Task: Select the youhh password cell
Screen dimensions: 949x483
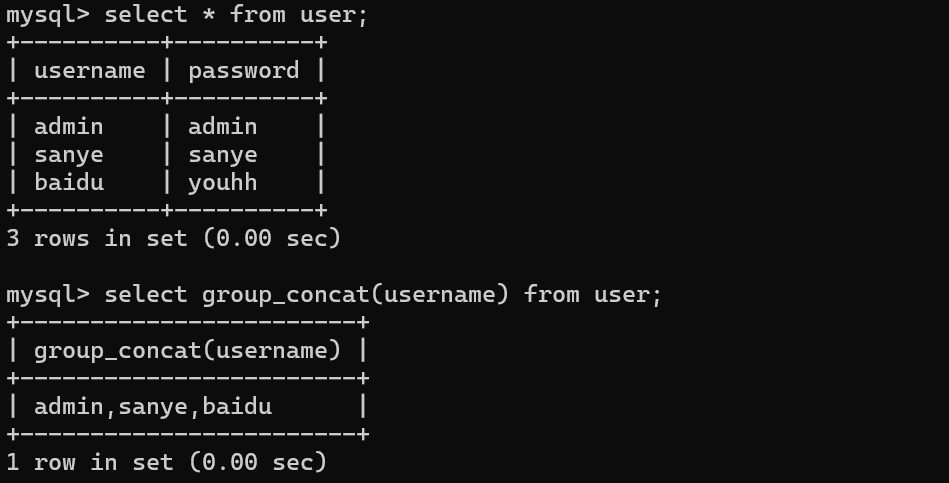Action: coord(222,183)
